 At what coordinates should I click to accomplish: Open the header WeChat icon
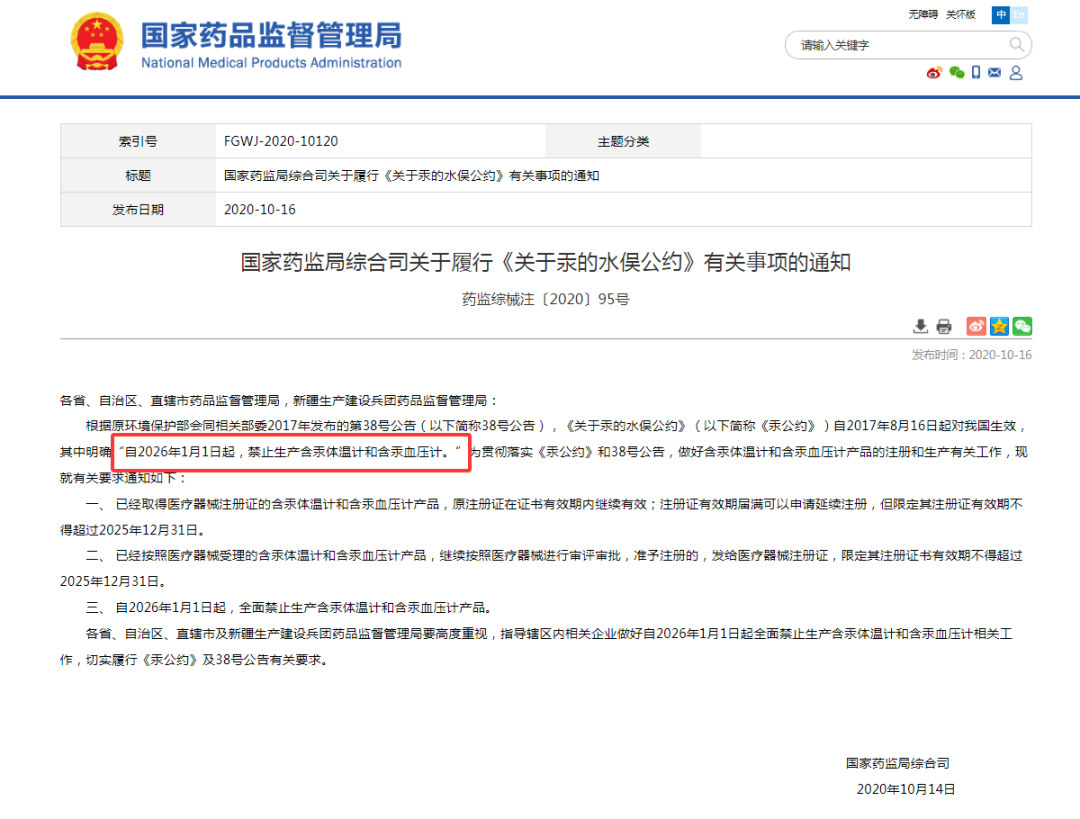coord(956,73)
